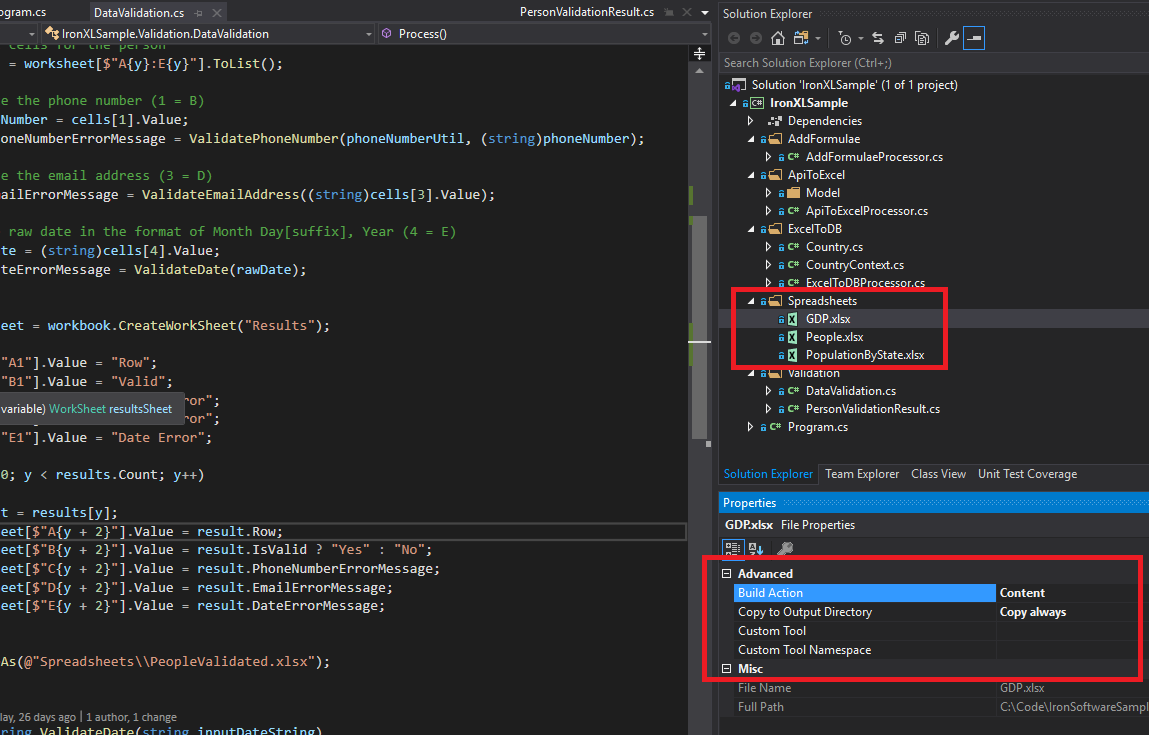Select the PersonValidationResult.cs preview tab
The image size is (1149, 735).
pos(587,12)
